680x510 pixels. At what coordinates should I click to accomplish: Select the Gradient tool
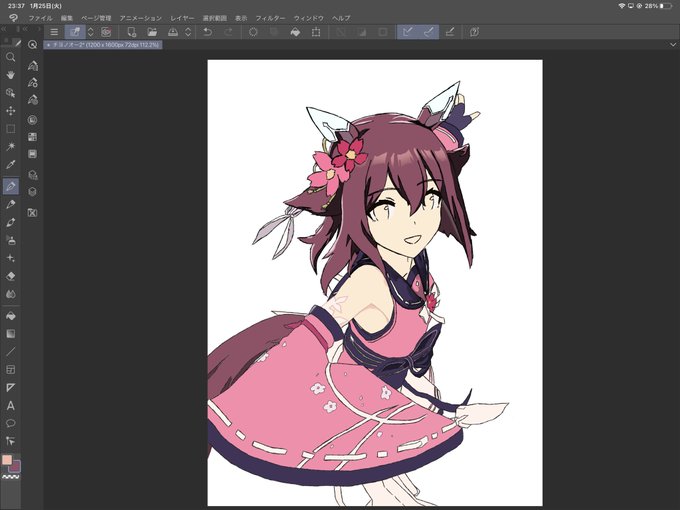pyautogui.click(x=11, y=334)
